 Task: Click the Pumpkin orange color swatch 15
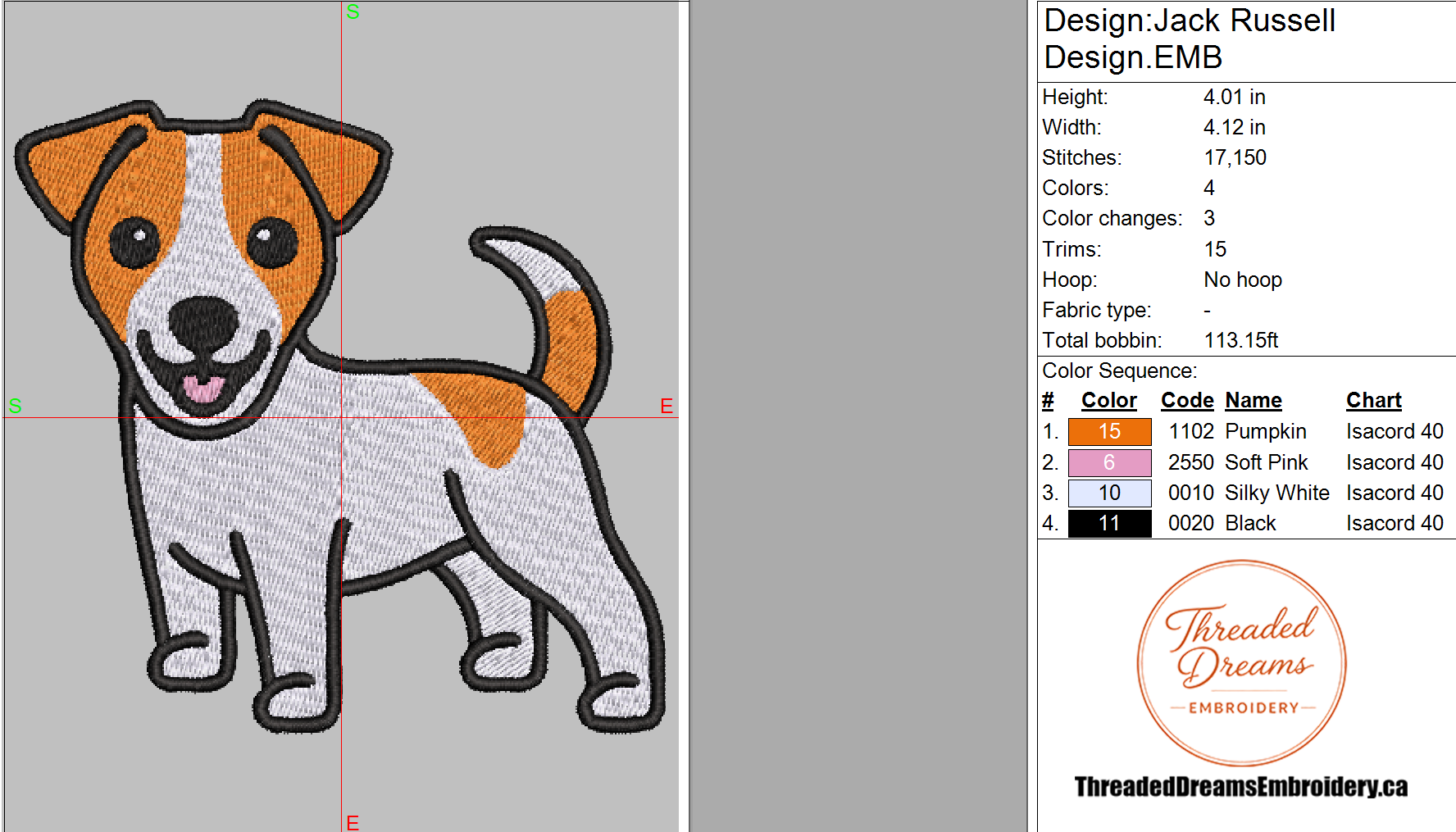tap(1109, 431)
